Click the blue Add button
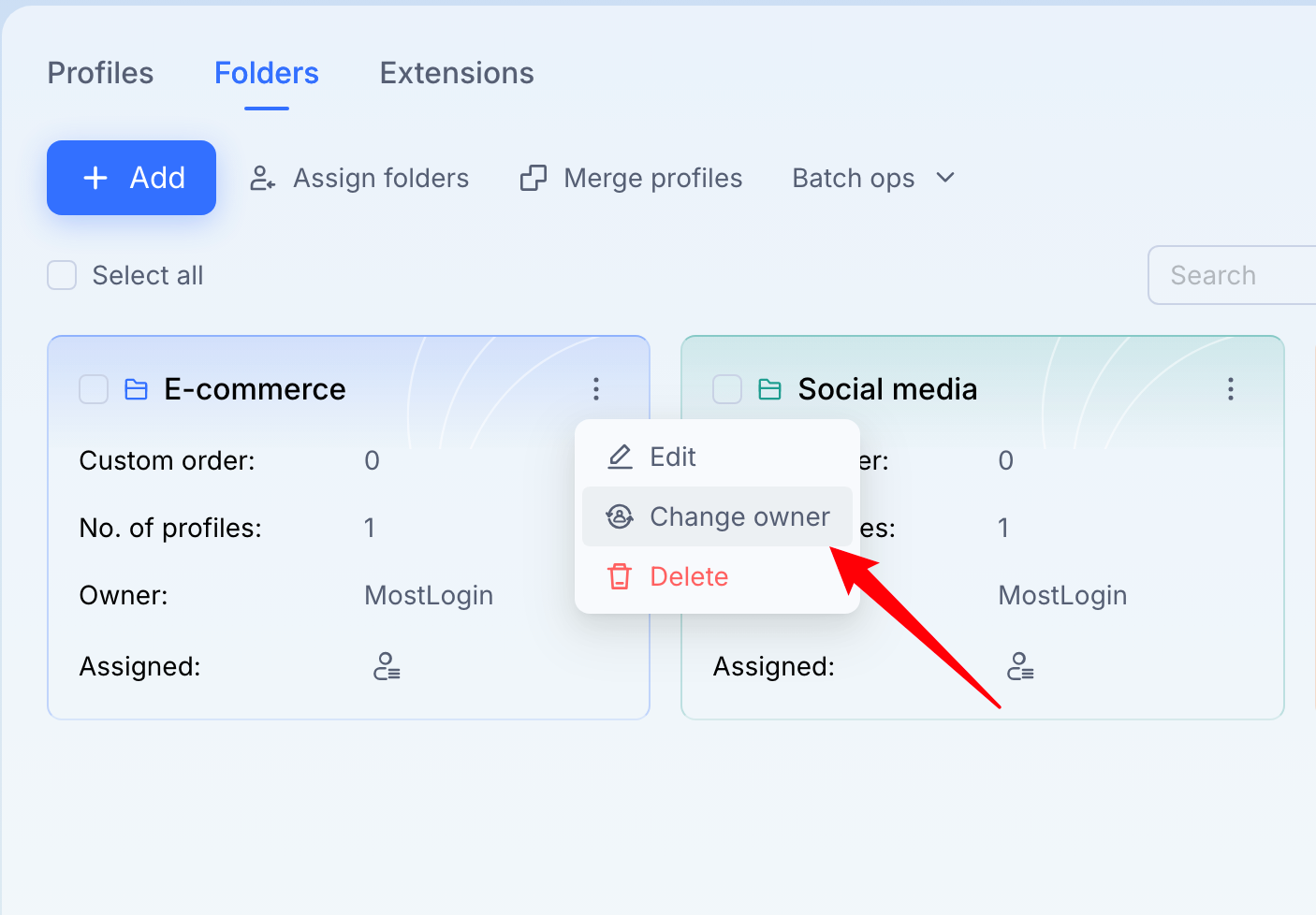This screenshot has height=915, width=1316. 131,178
